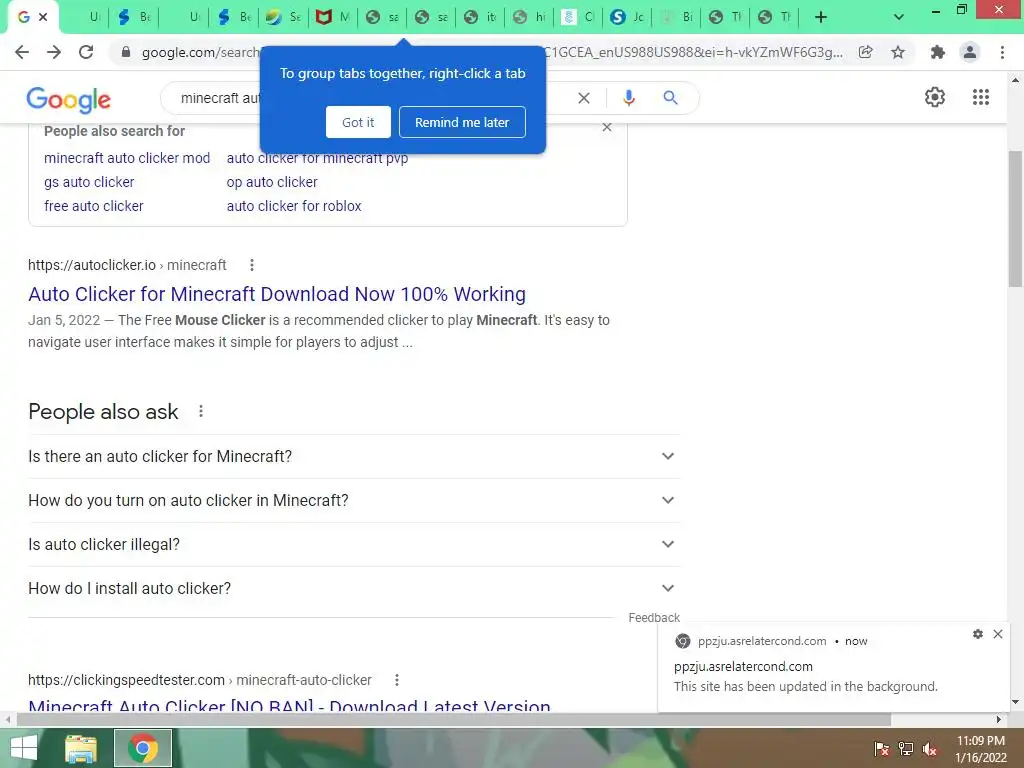Viewport: 1024px width, 768px height.
Task: Start voice search with microphone
Action: [x=628, y=98]
